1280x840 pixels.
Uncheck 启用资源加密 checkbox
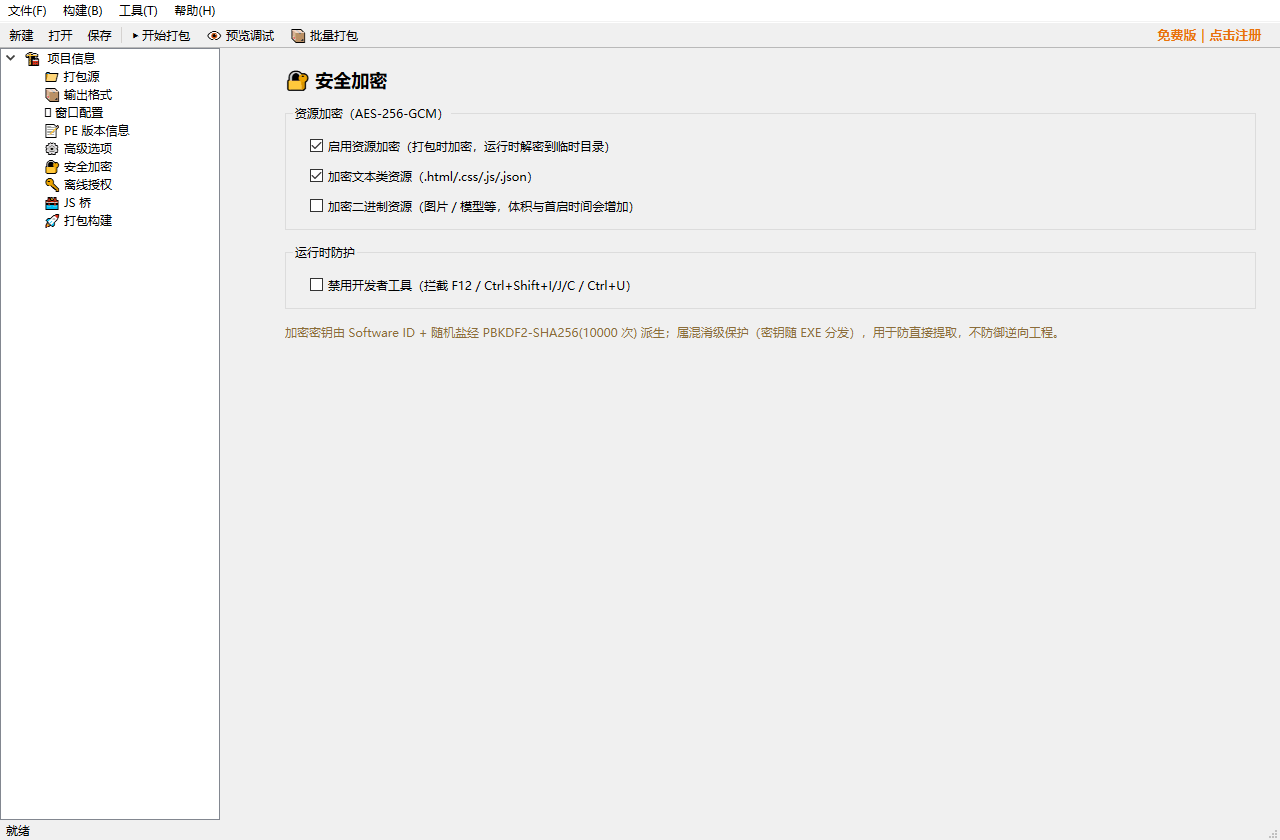316,146
